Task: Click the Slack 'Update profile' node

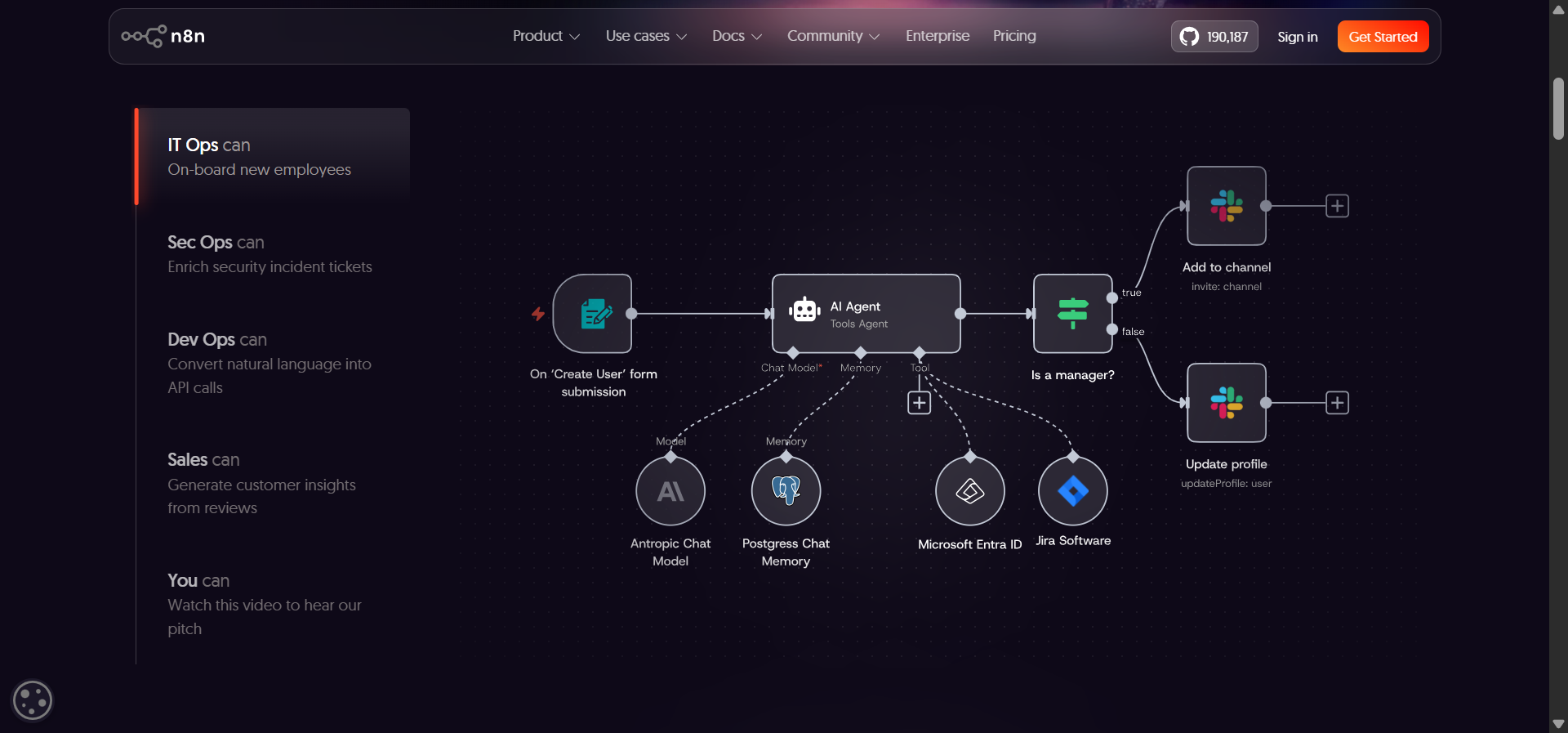Action: click(x=1227, y=403)
